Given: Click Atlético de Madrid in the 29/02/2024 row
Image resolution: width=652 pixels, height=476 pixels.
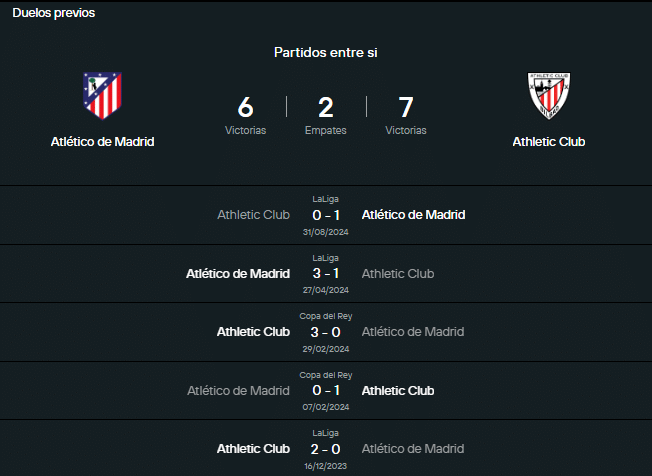Looking at the screenshot, I should click(413, 332).
